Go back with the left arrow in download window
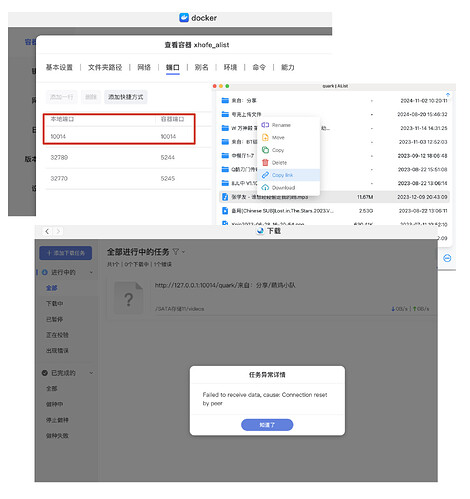The width and height of the screenshot is (470, 499). point(47,231)
